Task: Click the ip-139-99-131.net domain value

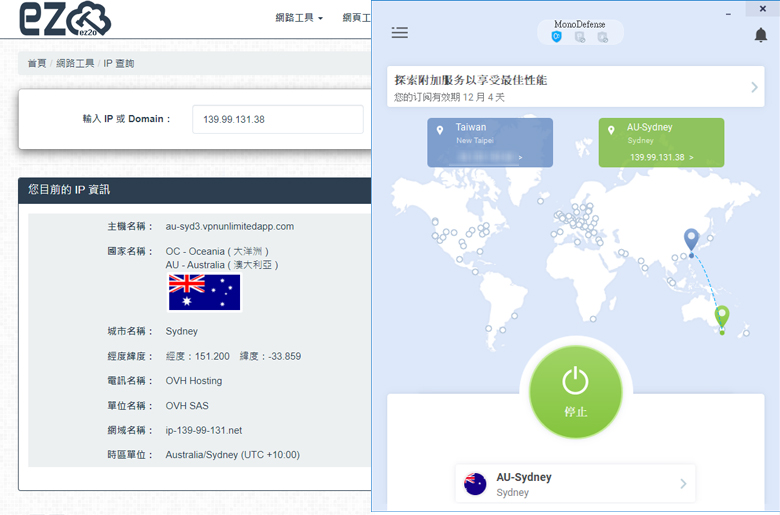Action: [204, 430]
